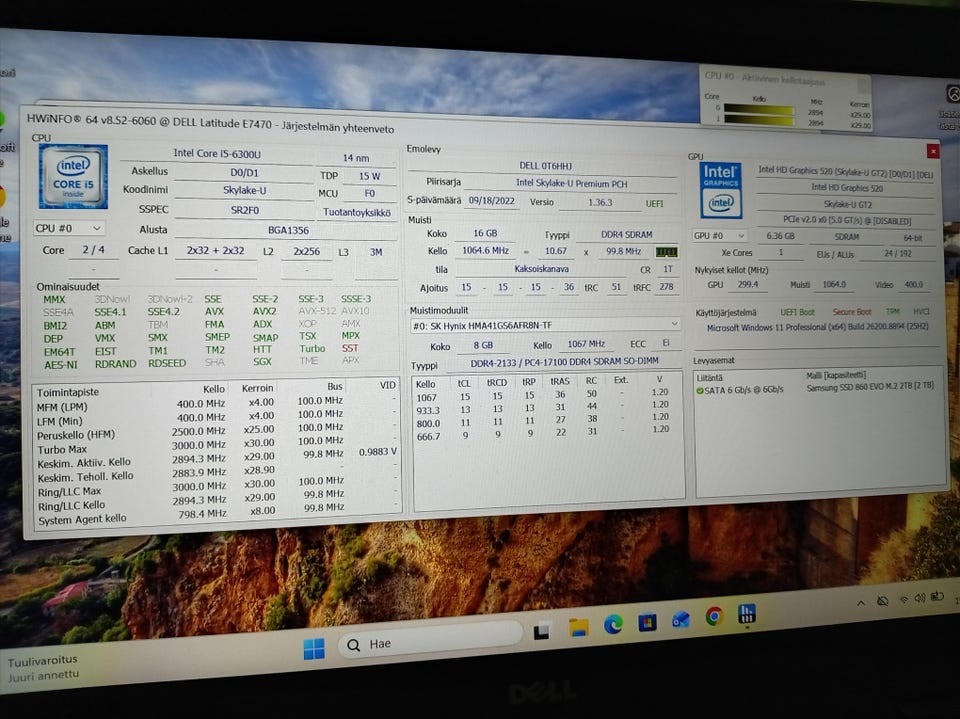
Task: Click the red SST feature flag
Action: click(350, 348)
